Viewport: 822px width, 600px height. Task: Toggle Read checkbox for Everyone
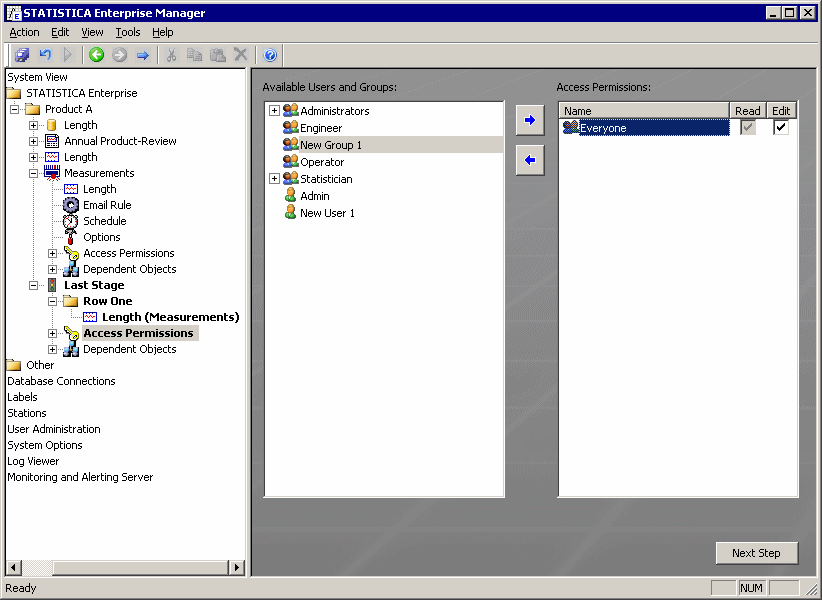tap(747, 127)
